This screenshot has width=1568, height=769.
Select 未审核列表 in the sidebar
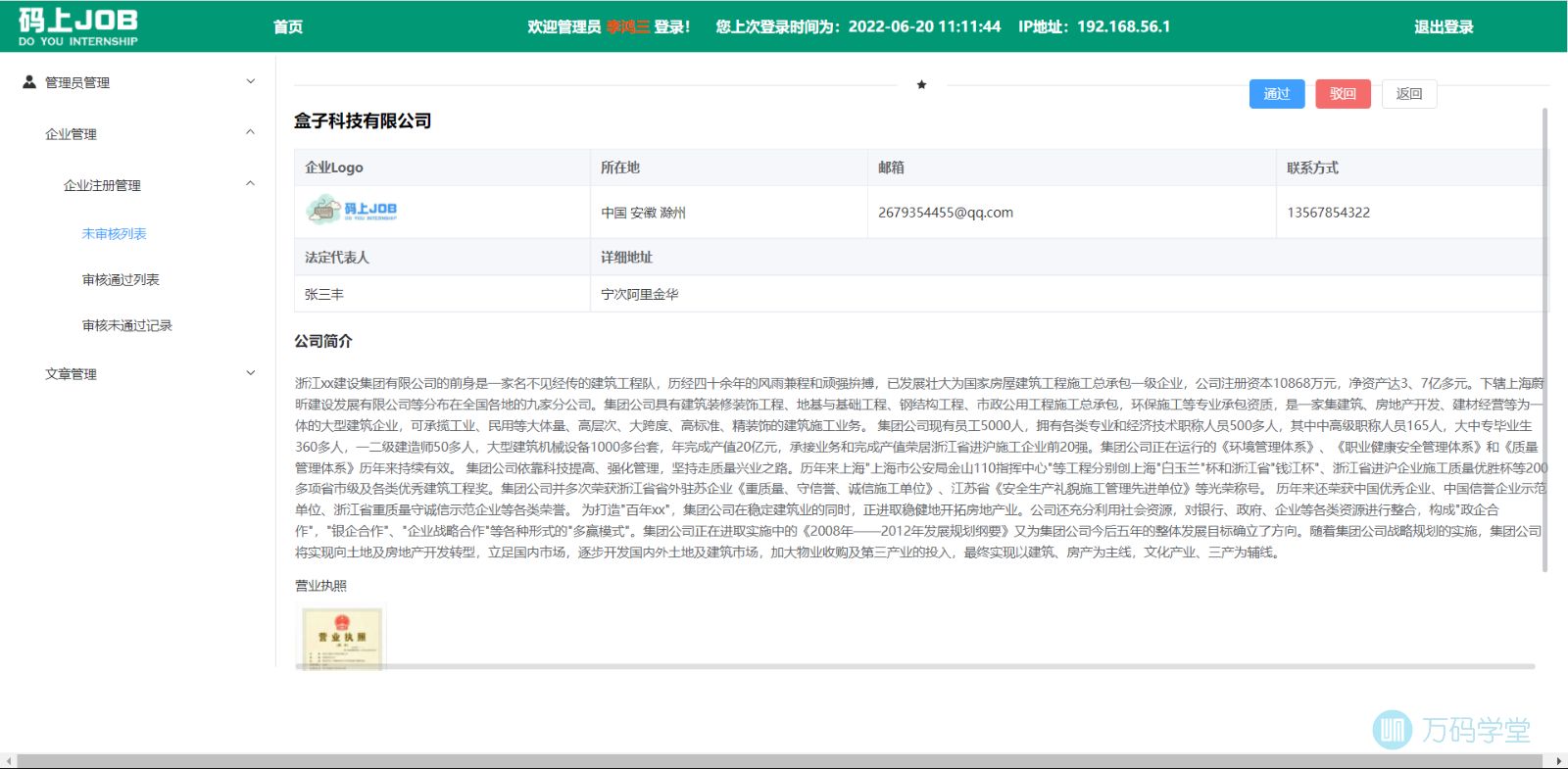(x=114, y=234)
